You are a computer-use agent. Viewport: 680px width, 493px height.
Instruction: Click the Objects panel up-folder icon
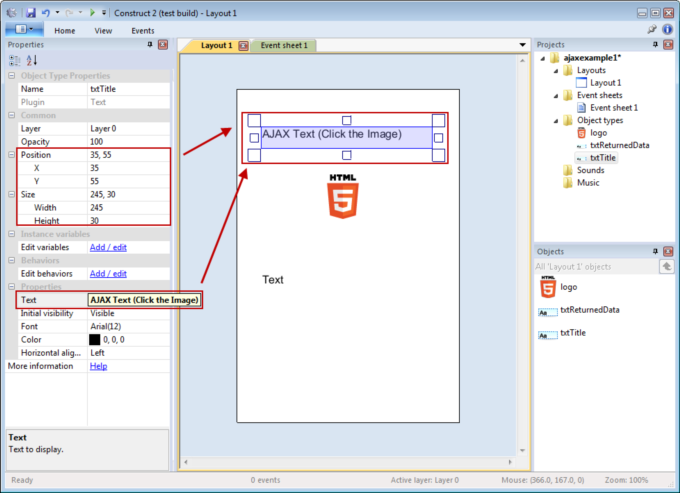click(667, 266)
